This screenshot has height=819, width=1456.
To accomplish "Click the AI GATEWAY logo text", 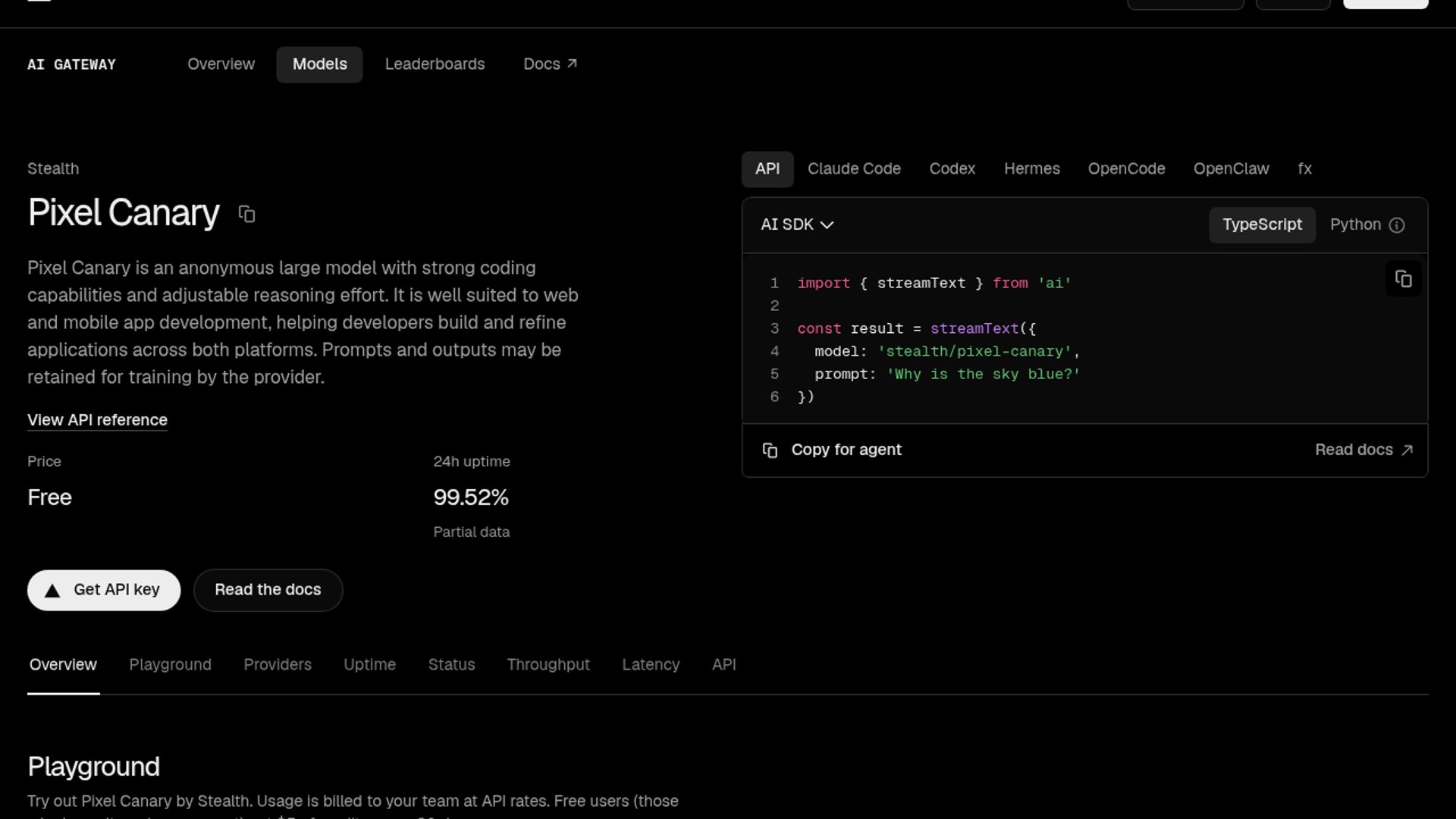I will point(71,65).
